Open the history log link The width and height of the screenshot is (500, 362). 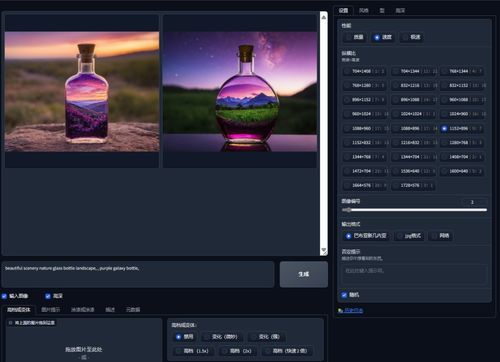(x=354, y=310)
